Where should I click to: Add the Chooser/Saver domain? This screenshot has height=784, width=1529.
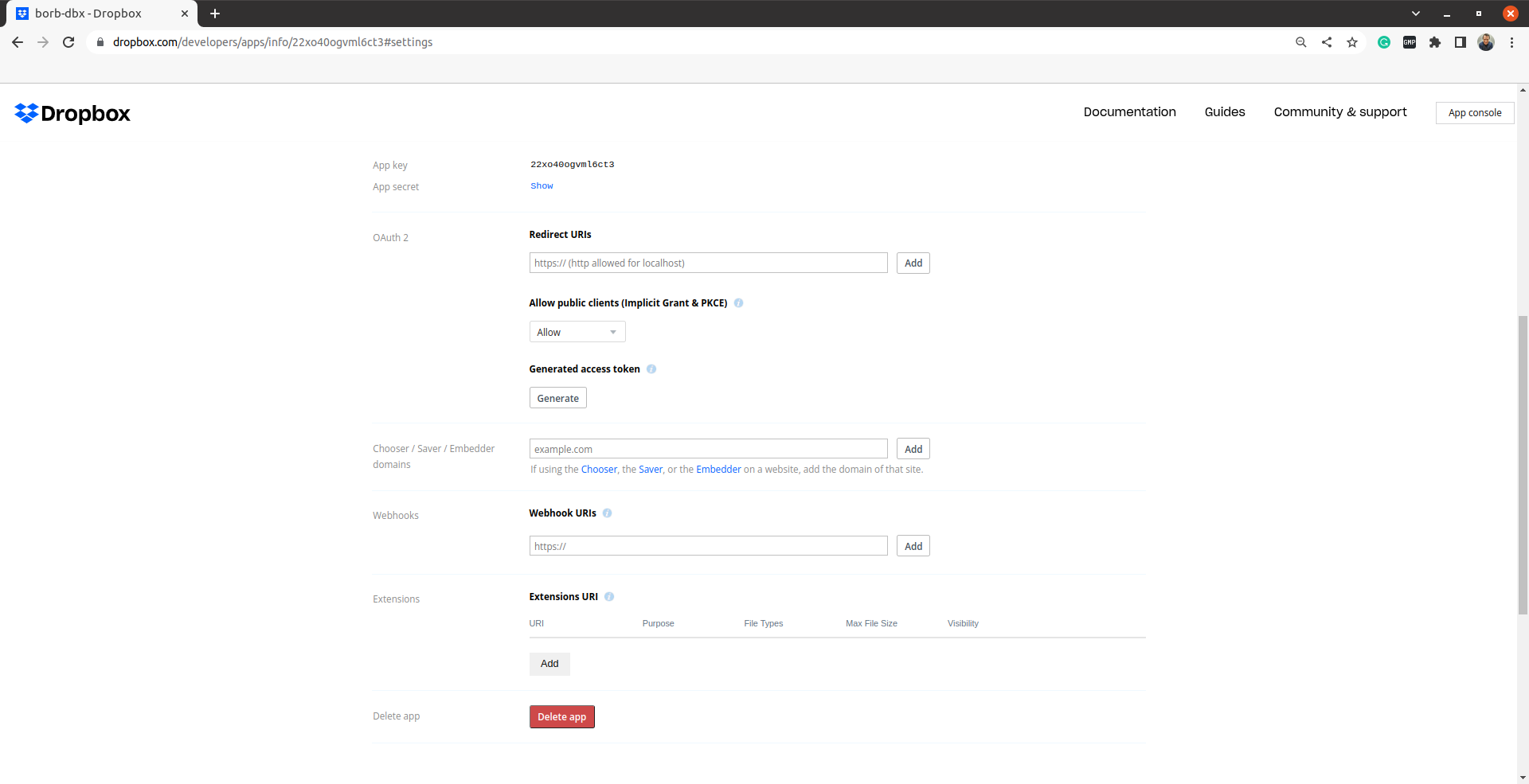point(913,449)
